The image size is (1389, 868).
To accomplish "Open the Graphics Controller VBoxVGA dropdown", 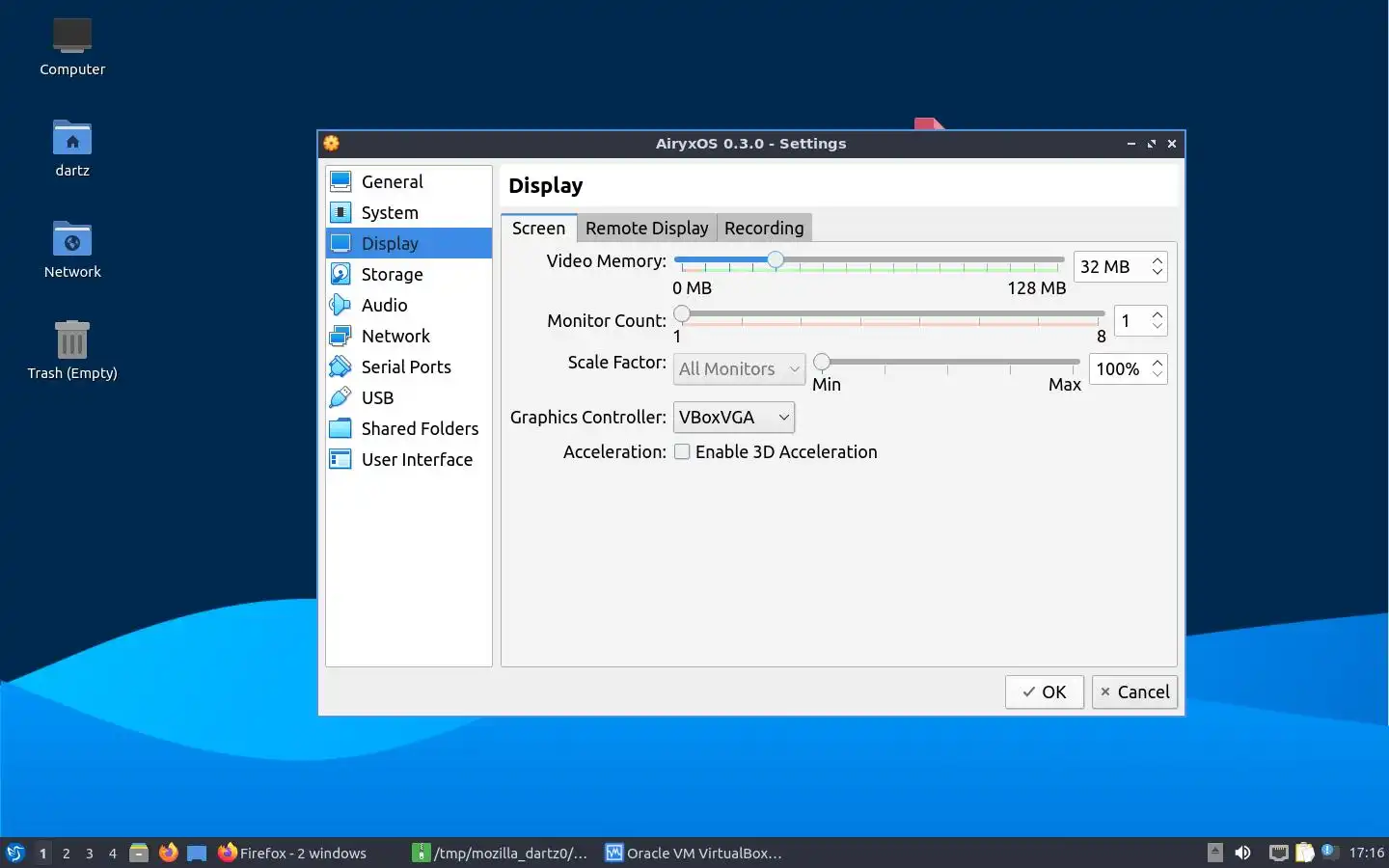I will [x=734, y=417].
